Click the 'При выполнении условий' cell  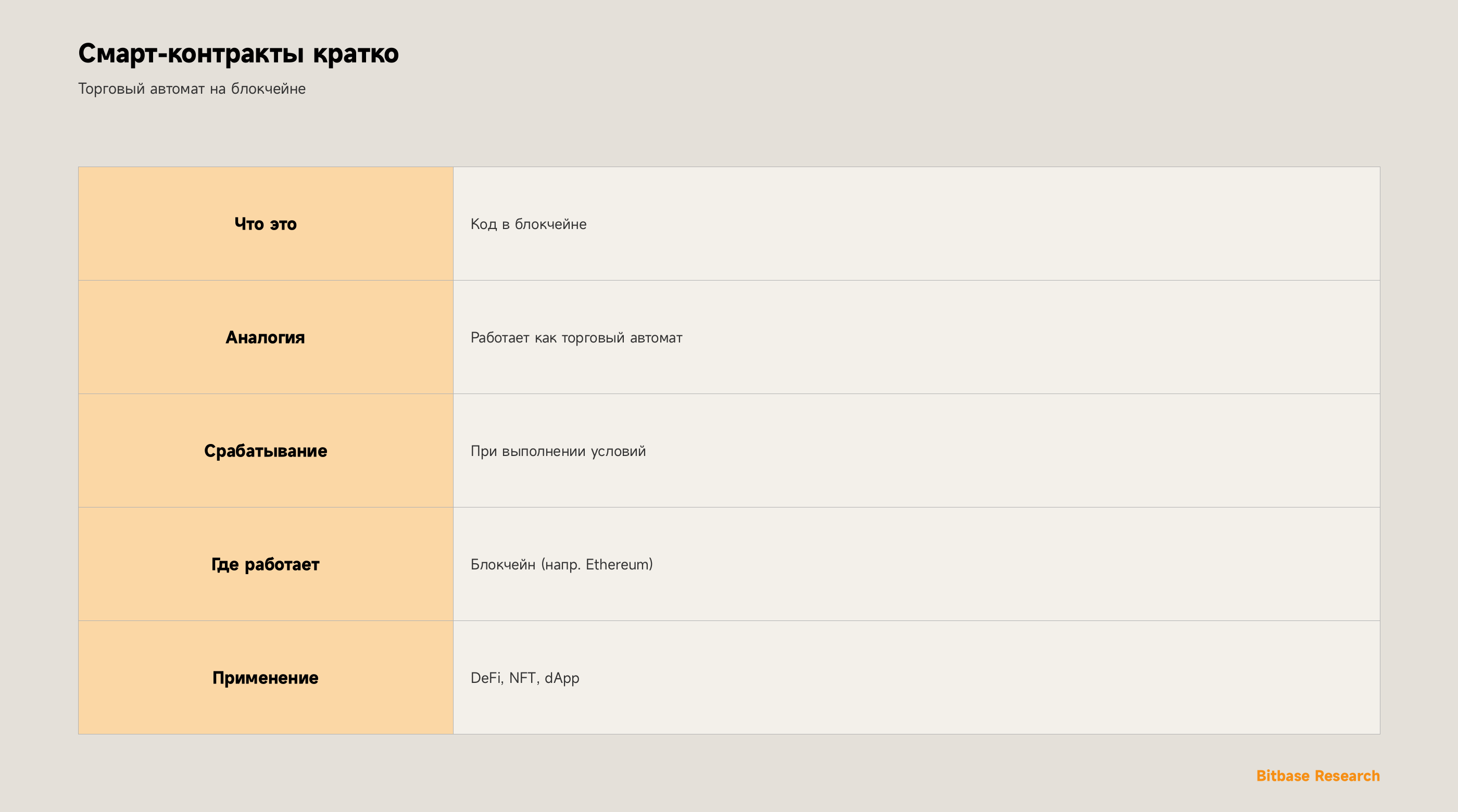click(x=916, y=450)
